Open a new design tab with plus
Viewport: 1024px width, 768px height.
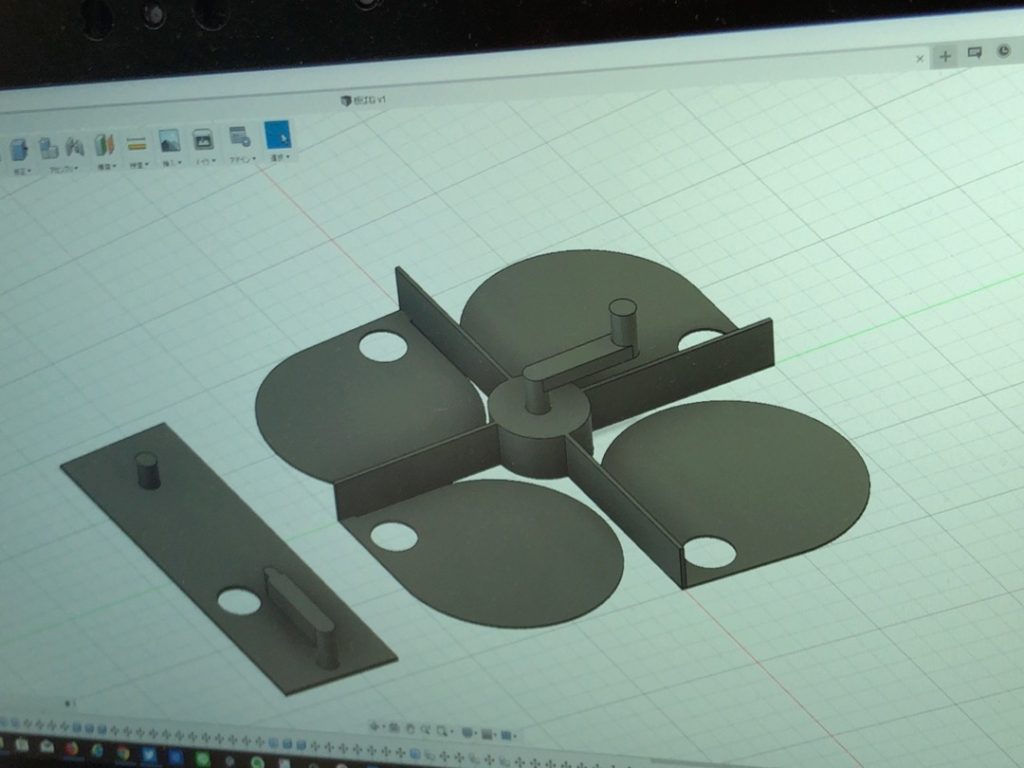coord(945,56)
